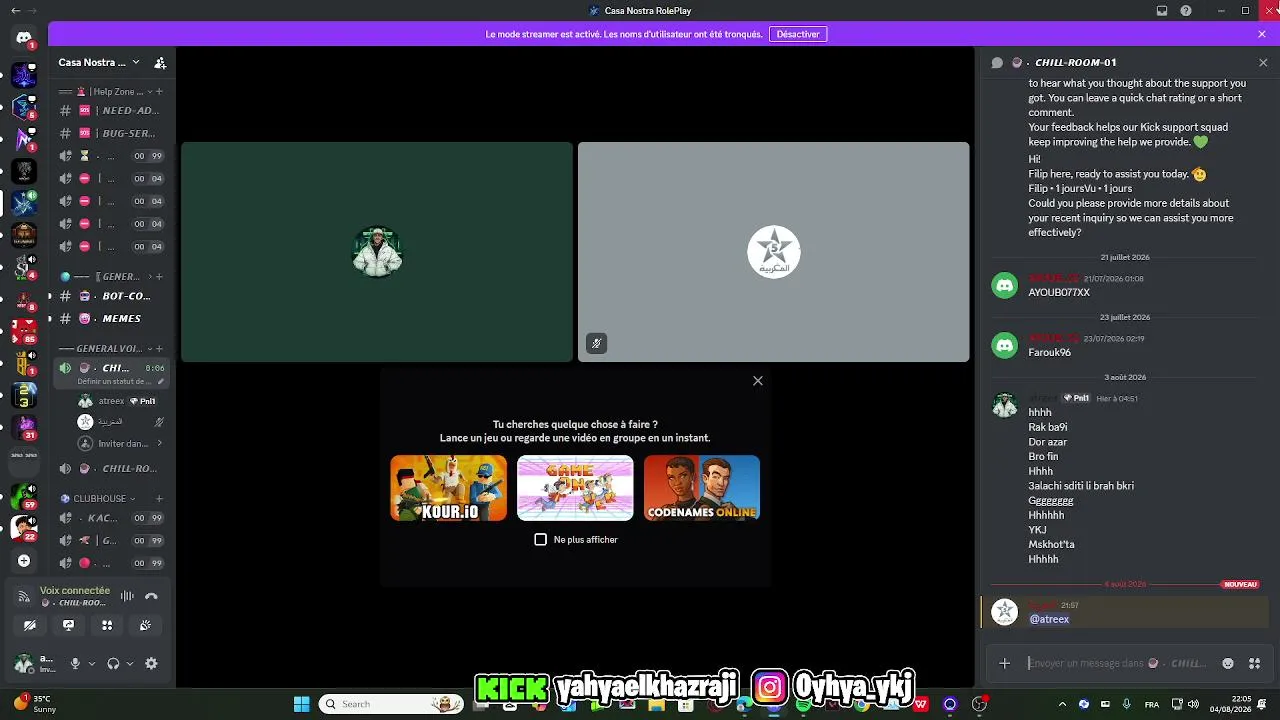Close the CHILL-ROOM-01 chat panel

click(x=1263, y=62)
